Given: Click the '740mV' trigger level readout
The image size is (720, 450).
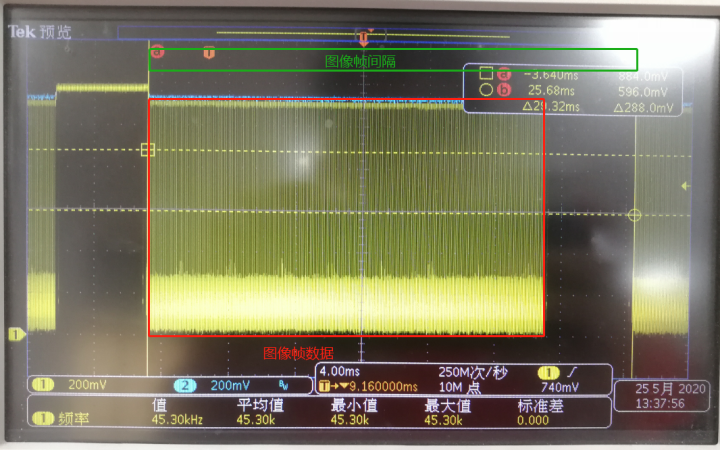Looking at the screenshot, I should pyautogui.click(x=560, y=388).
